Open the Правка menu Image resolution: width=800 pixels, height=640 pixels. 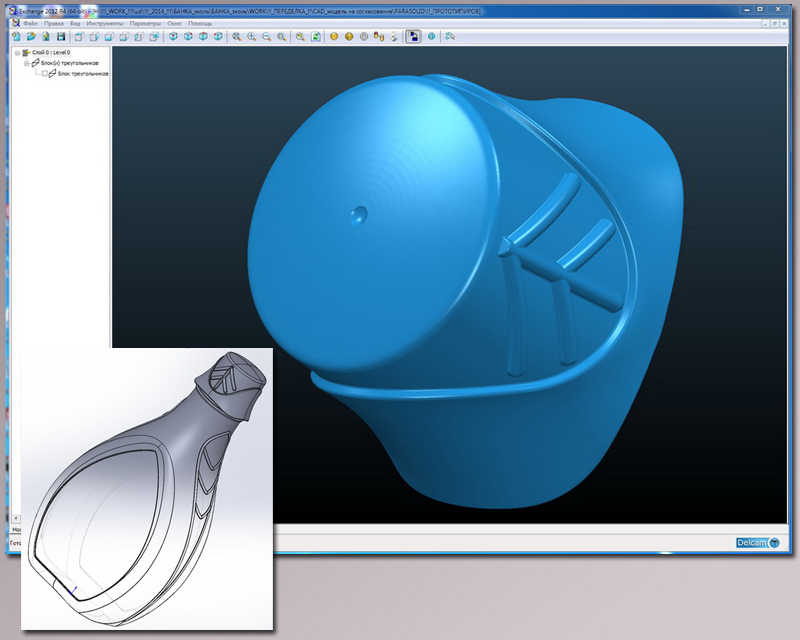54,23
